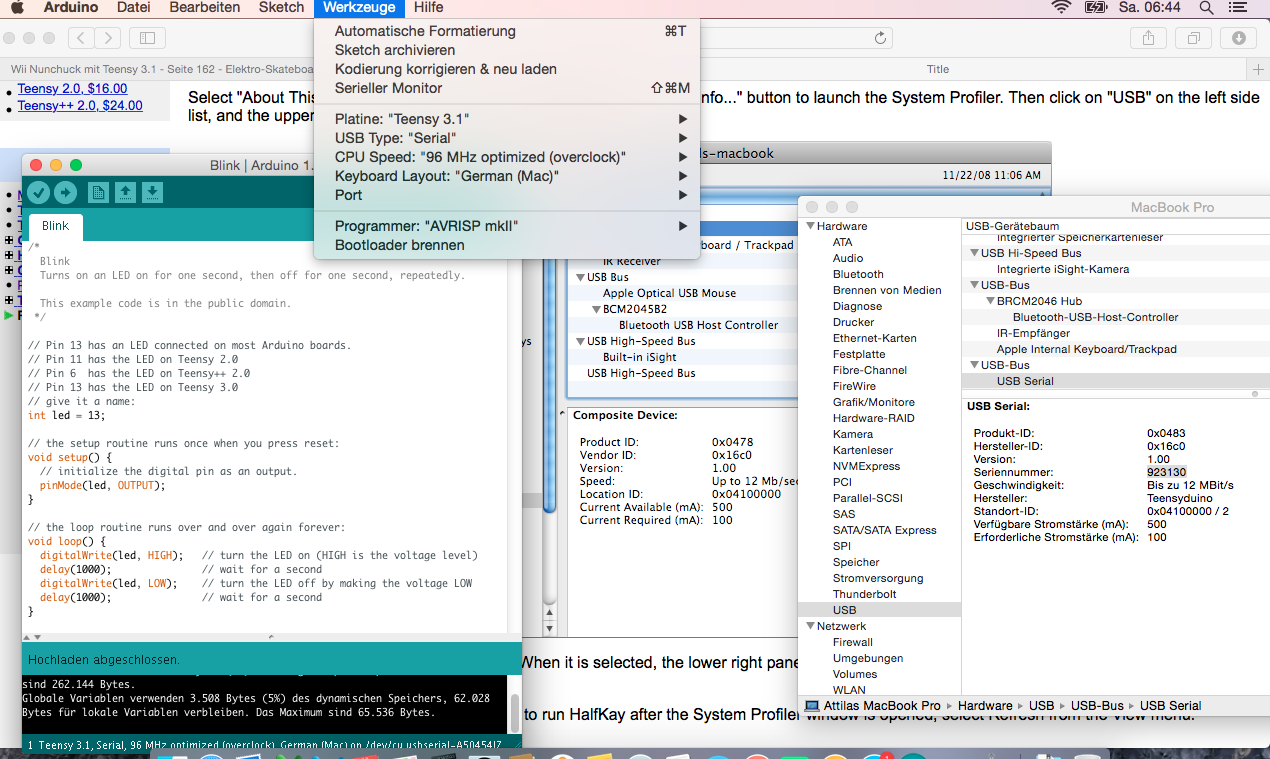The width and height of the screenshot is (1270, 759).
Task: Open the Hilfe menu
Action: coord(428,8)
